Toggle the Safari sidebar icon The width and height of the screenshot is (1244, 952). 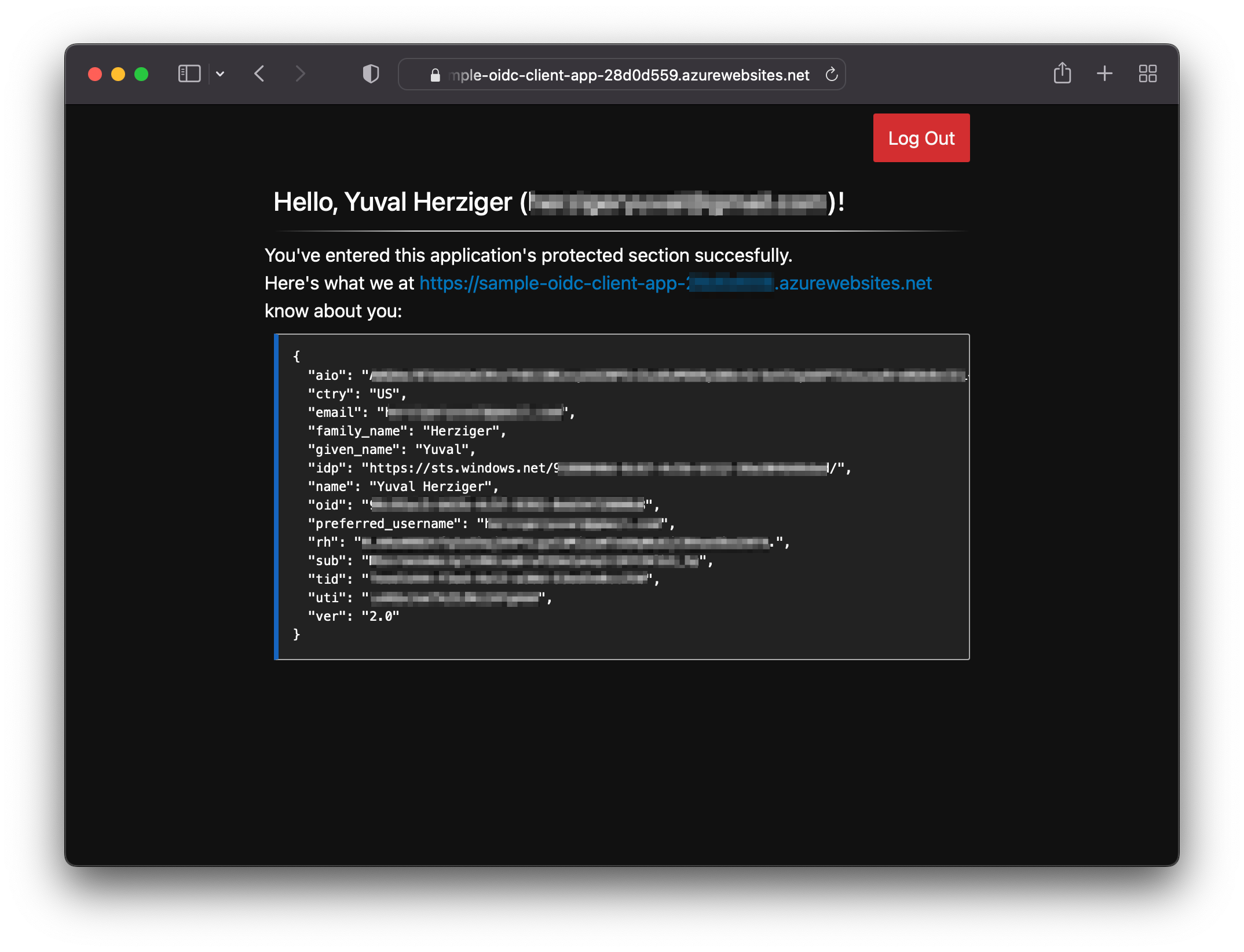coord(189,74)
